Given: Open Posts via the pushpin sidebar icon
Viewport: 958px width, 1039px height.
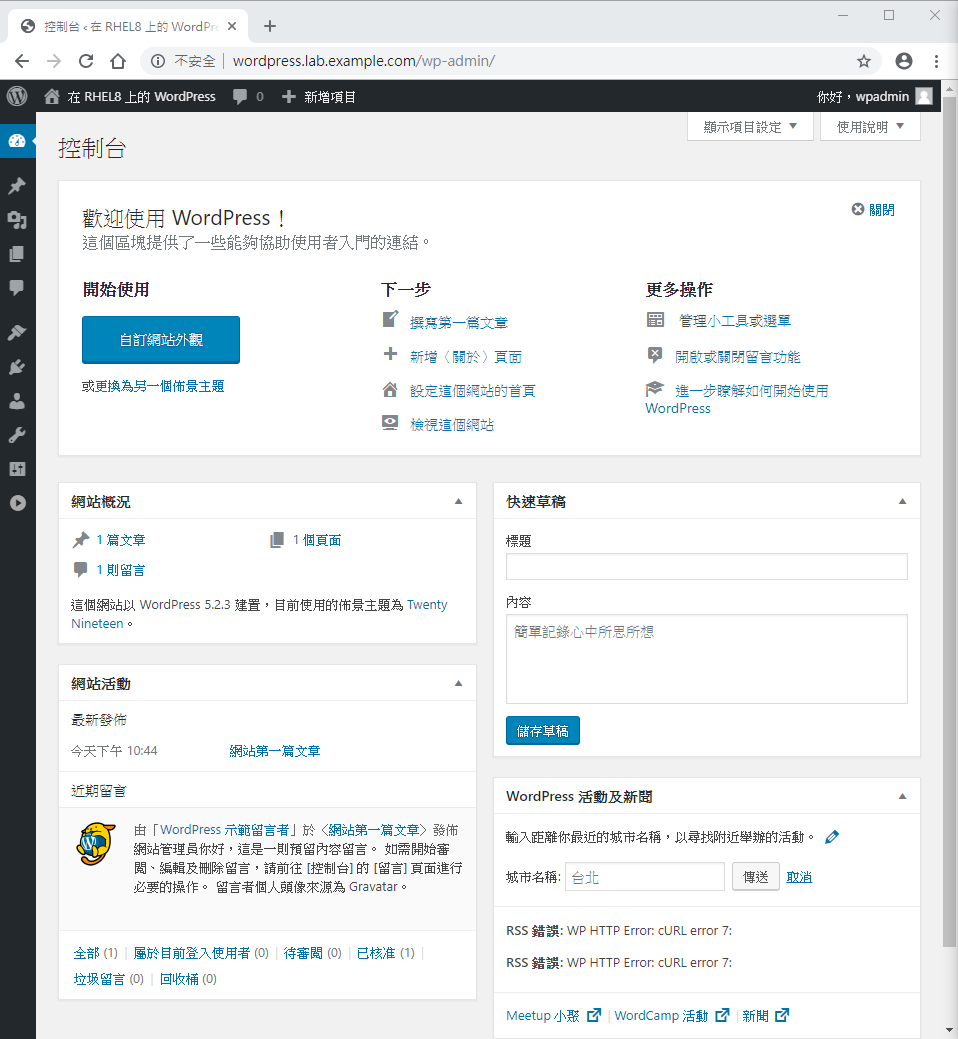Looking at the screenshot, I should coord(17,186).
